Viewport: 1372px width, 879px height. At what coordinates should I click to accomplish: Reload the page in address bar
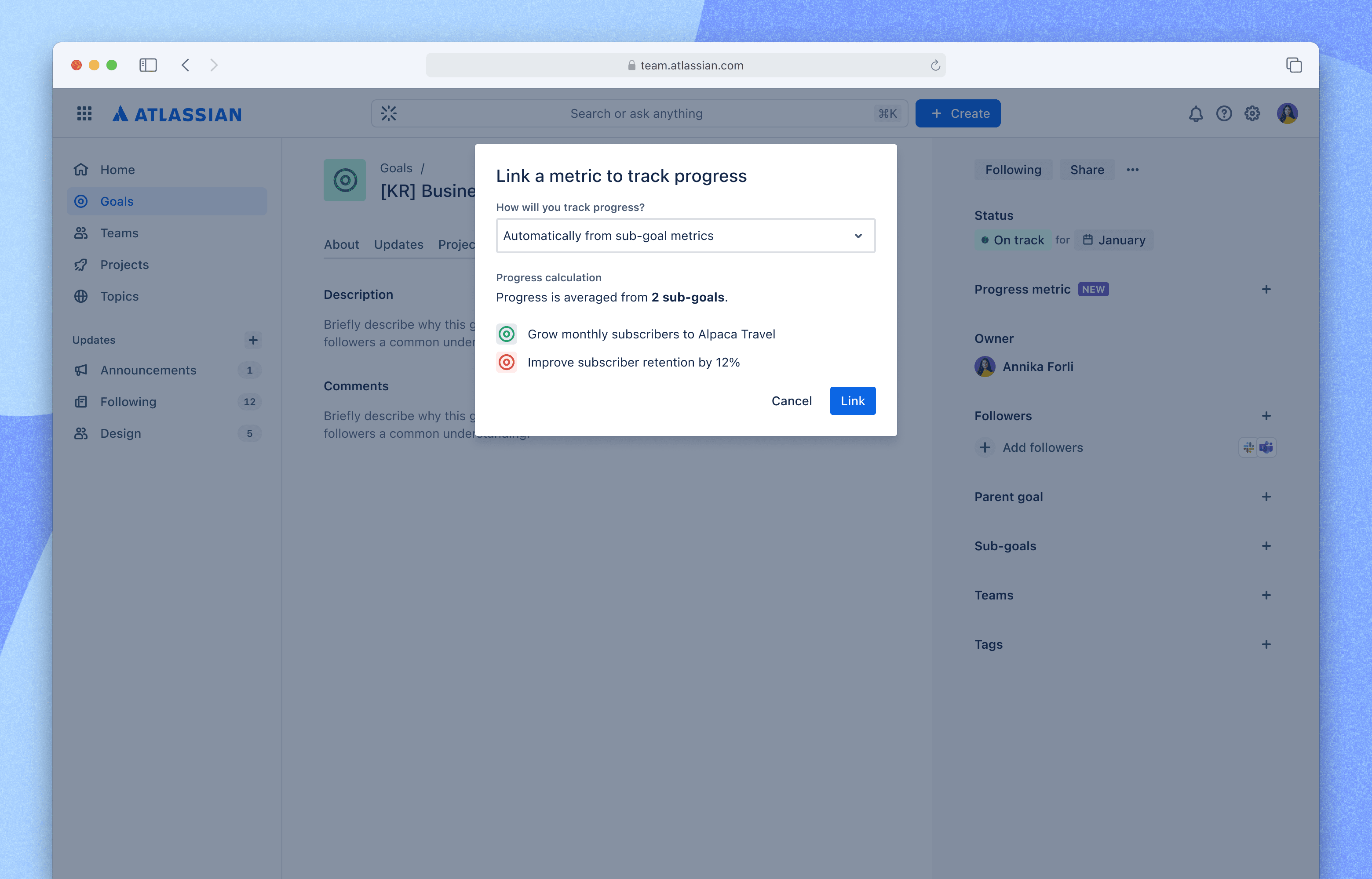click(934, 65)
